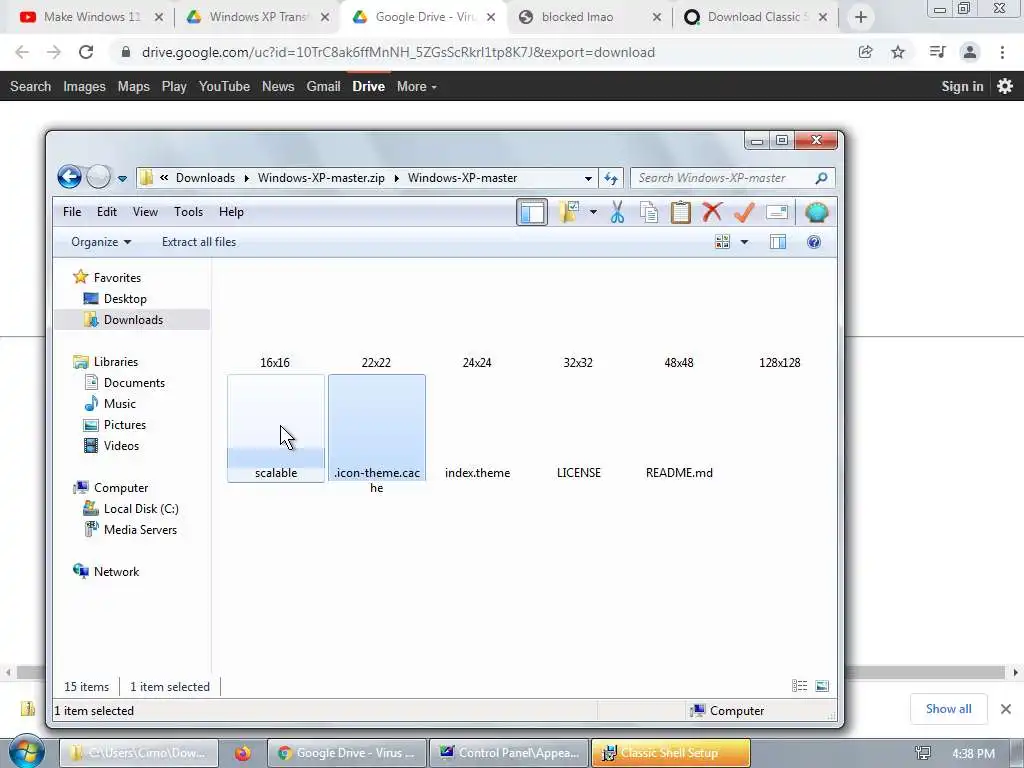The width and height of the screenshot is (1024, 768).
Task: Open the Organize dropdown menu
Action: click(x=101, y=242)
